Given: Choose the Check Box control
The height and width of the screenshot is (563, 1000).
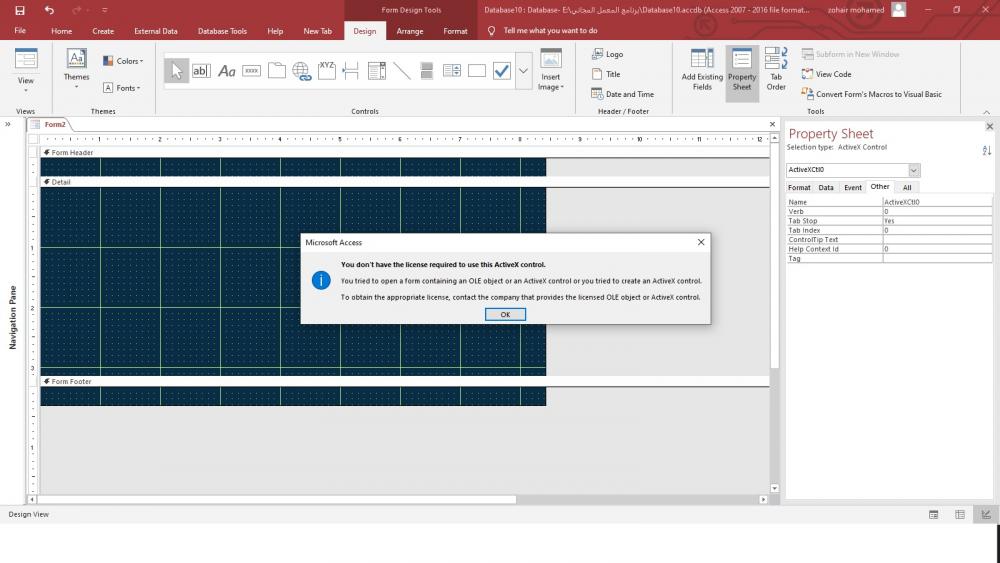Looking at the screenshot, I should 502,71.
